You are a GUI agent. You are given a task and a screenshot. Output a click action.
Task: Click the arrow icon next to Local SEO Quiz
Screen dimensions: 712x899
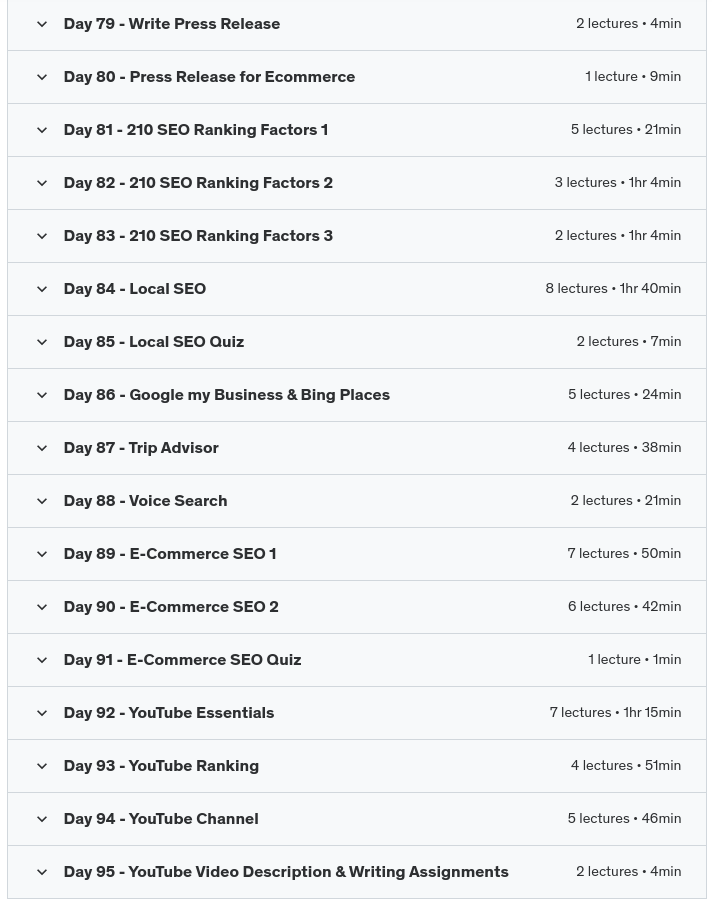(42, 342)
